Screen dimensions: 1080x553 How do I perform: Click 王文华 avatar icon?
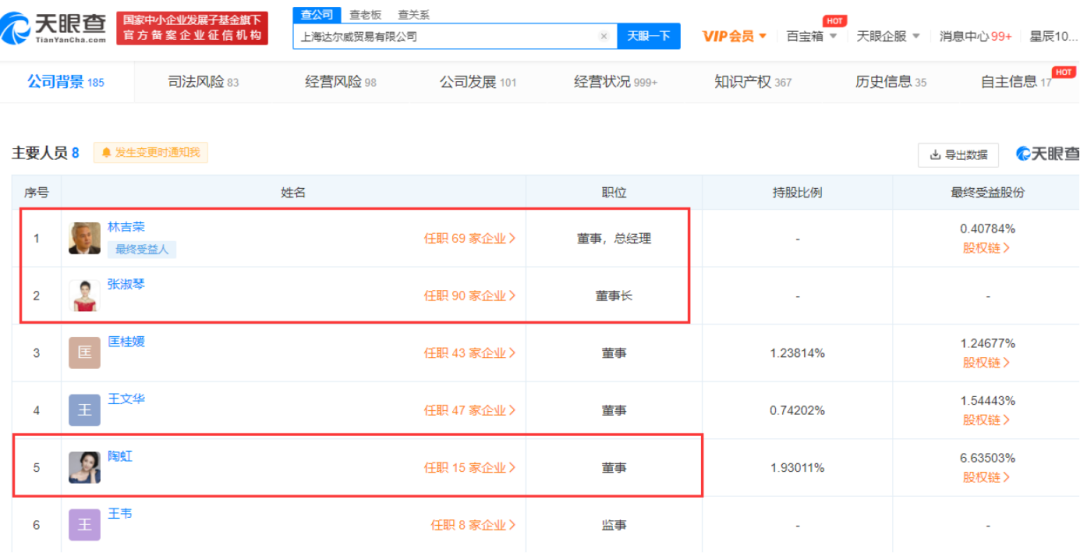85,410
